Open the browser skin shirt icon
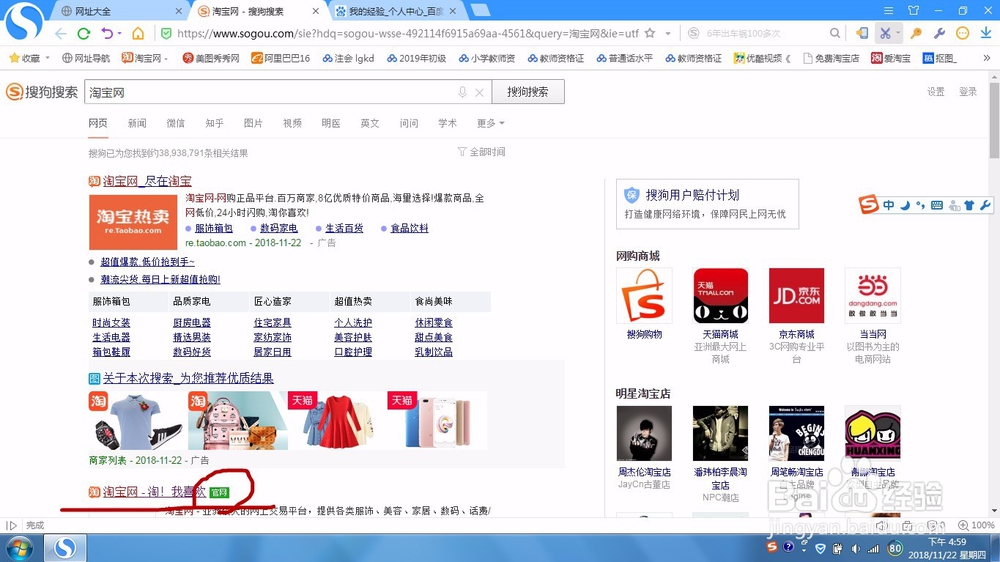 click(x=914, y=10)
